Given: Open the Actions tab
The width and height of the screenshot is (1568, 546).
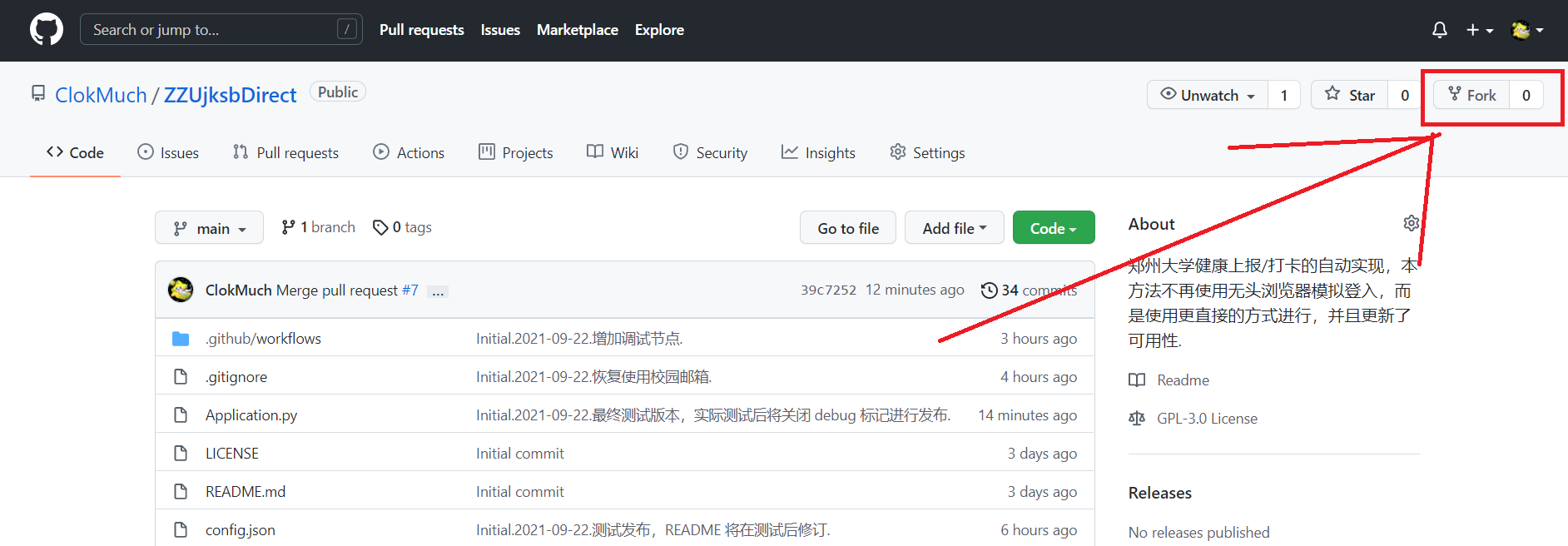Looking at the screenshot, I should click(409, 152).
